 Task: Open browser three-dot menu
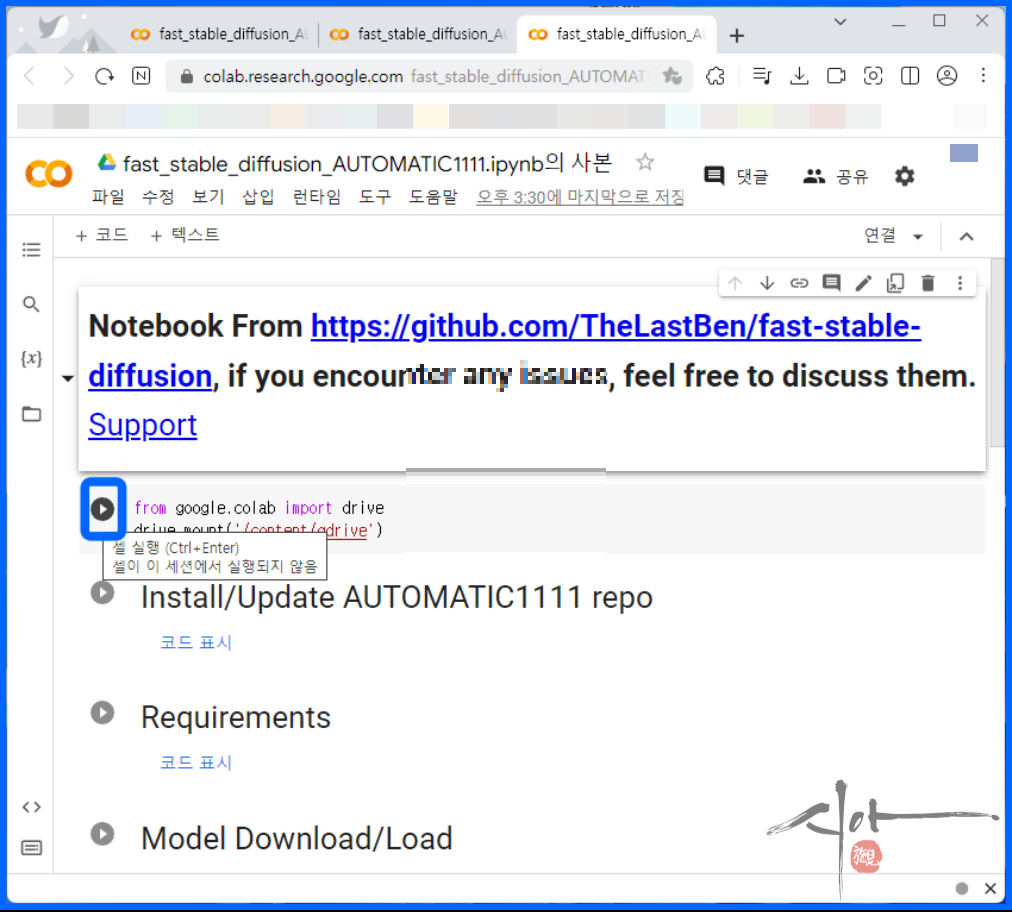tap(983, 76)
